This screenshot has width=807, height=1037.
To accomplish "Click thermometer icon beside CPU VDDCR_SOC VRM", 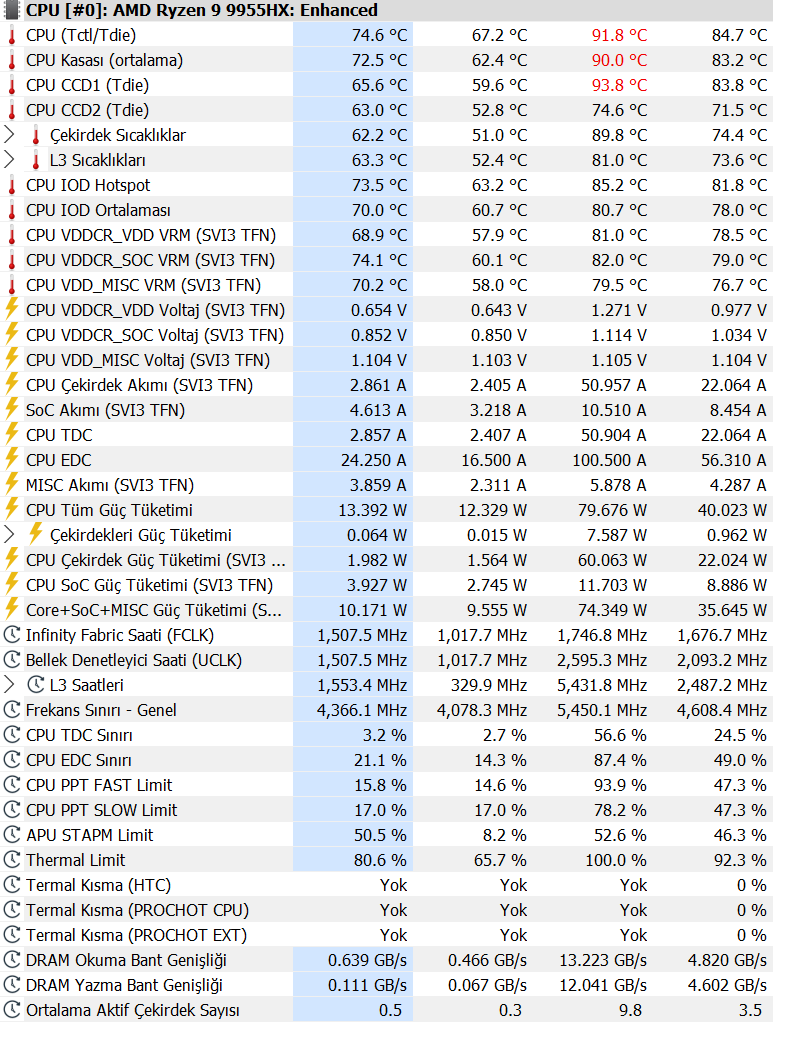I will coord(11,261).
